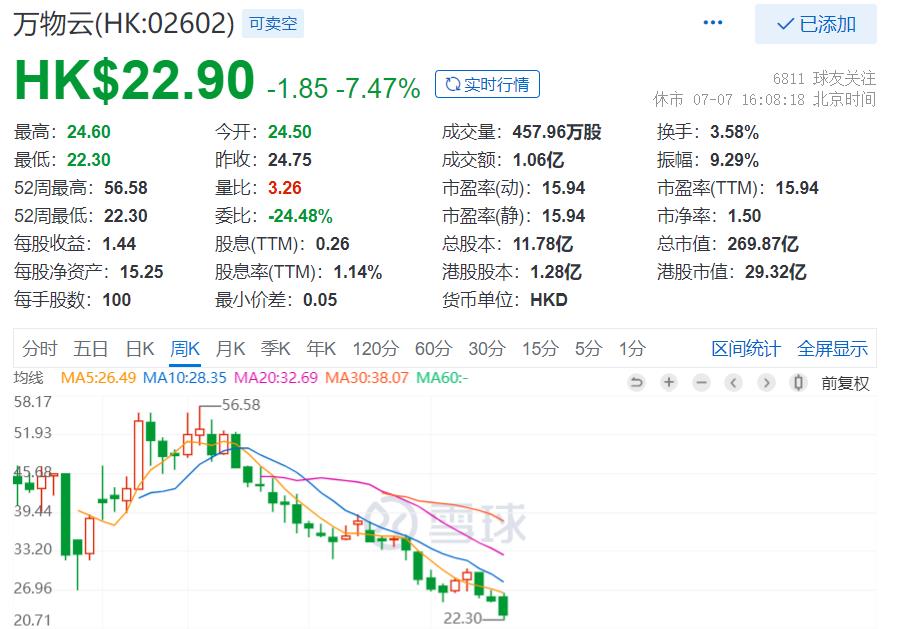Open the 月K chart tab
897x629 pixels.
pos(230,348)
